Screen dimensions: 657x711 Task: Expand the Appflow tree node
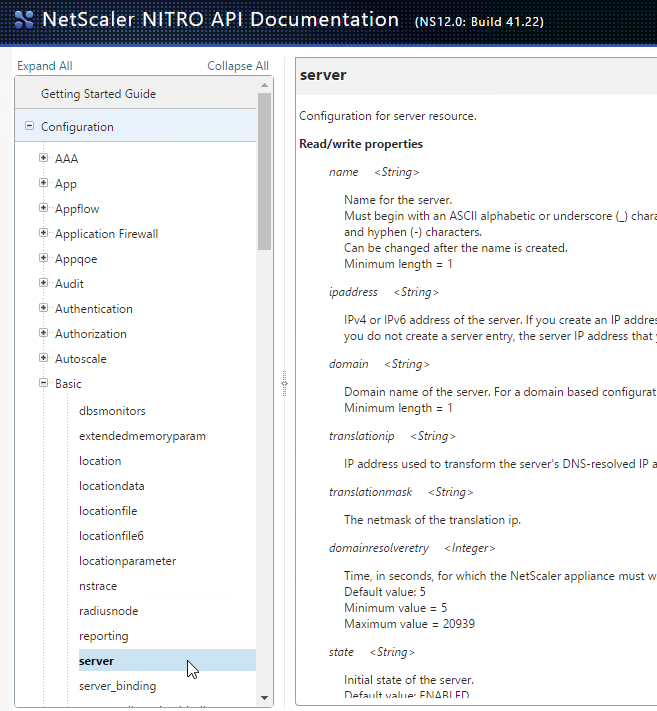44,208
